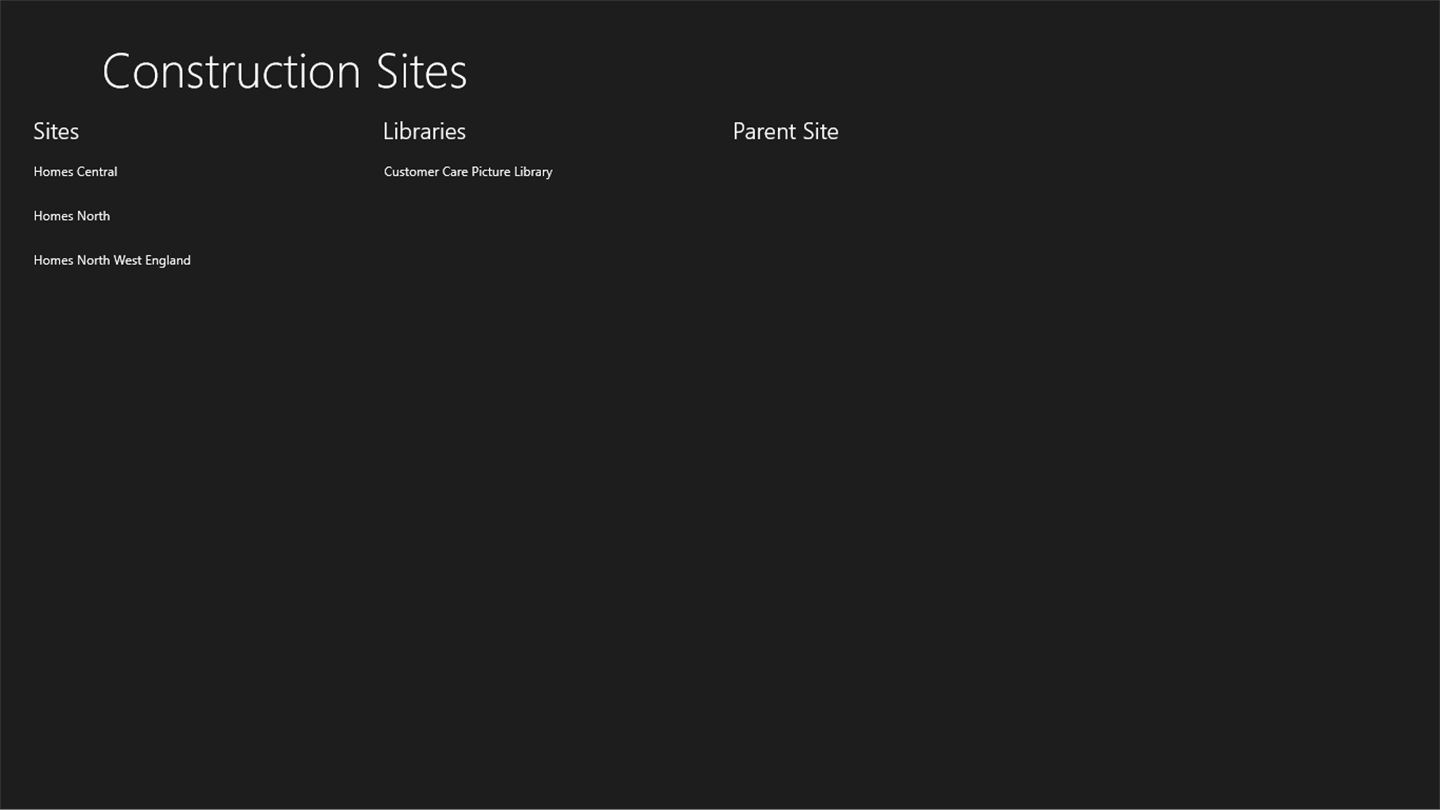Image resolution: width=1440 pixels, height=810 pixels.
Task: Click the Construction Sites page title
Action: tap(284, 71)
